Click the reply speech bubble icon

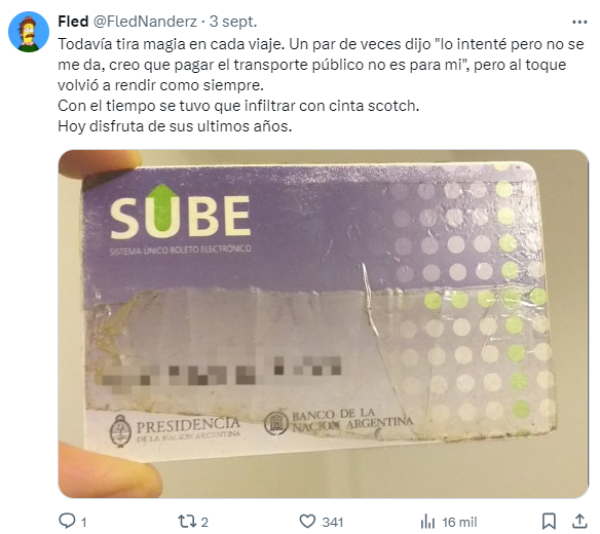[67, 521]
